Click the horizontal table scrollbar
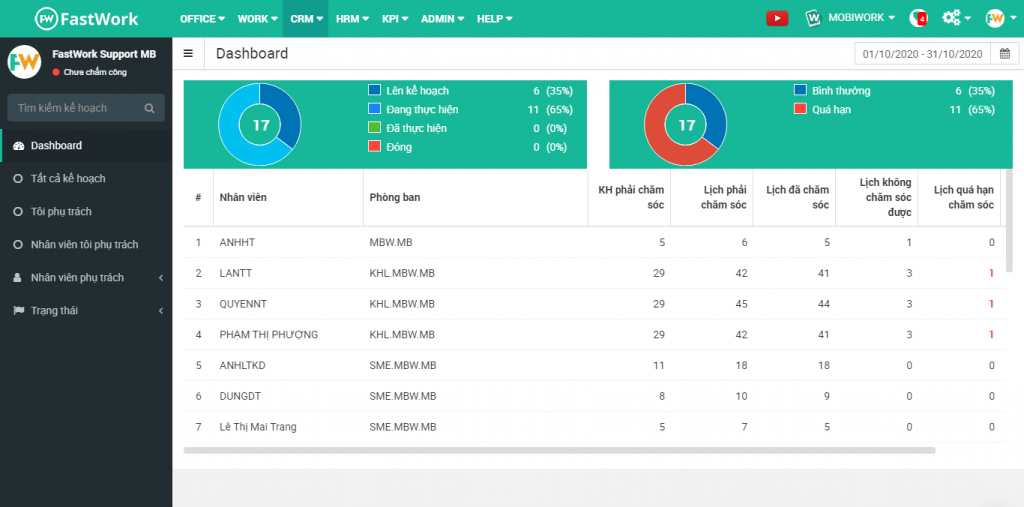 point(560,450)
